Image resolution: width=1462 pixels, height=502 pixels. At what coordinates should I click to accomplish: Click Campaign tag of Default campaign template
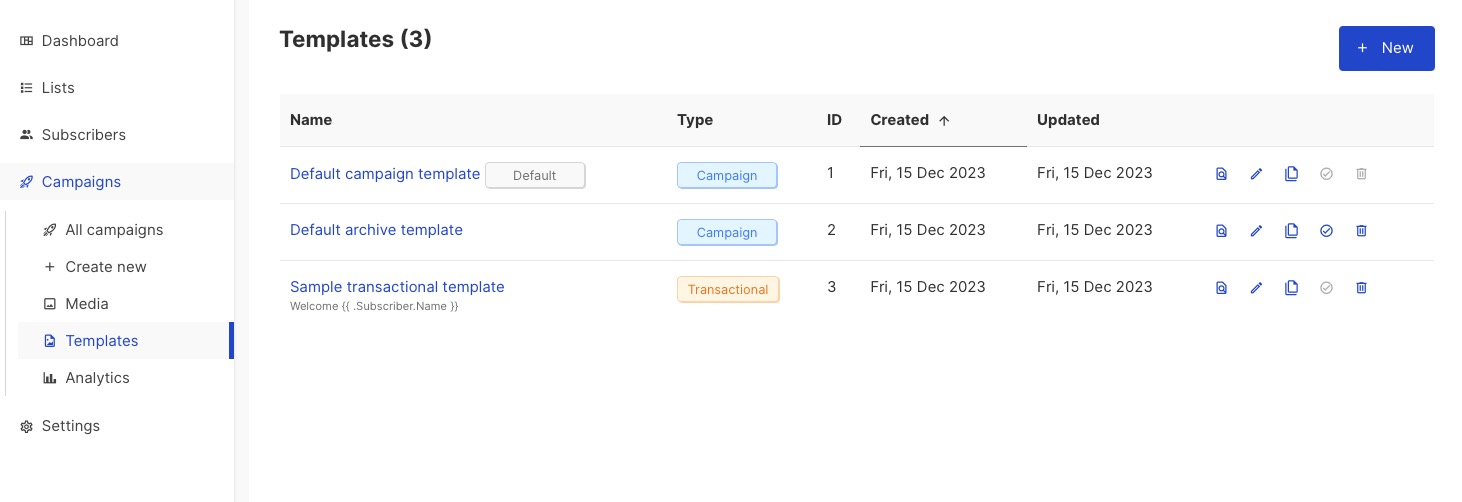click(x=727, y=175)
